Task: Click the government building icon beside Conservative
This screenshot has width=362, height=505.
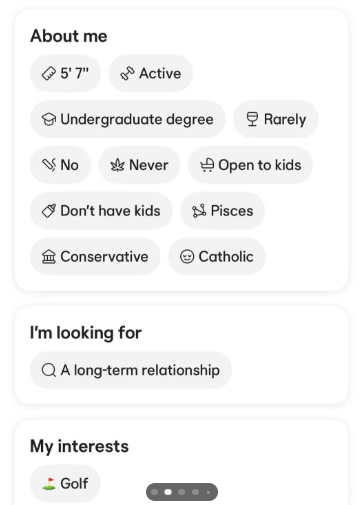Action: point(49,257)
